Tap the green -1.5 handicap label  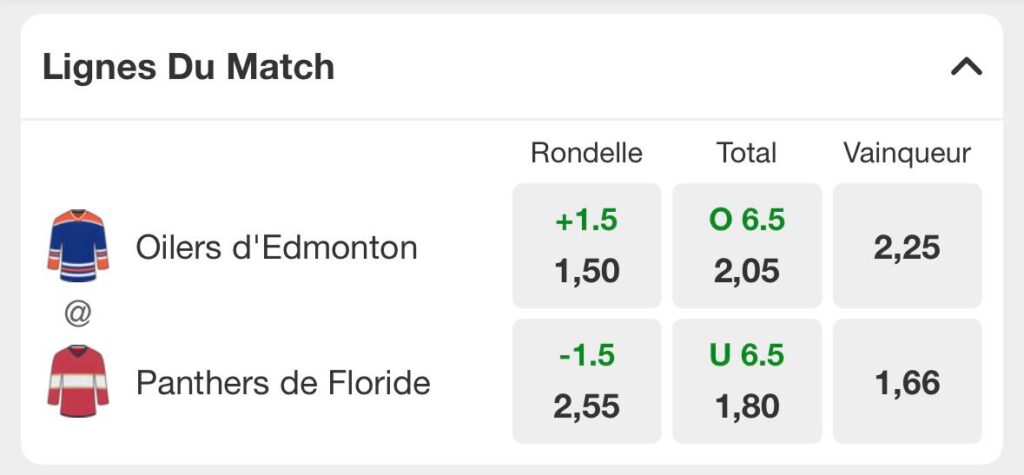click(x=586, y=355)
